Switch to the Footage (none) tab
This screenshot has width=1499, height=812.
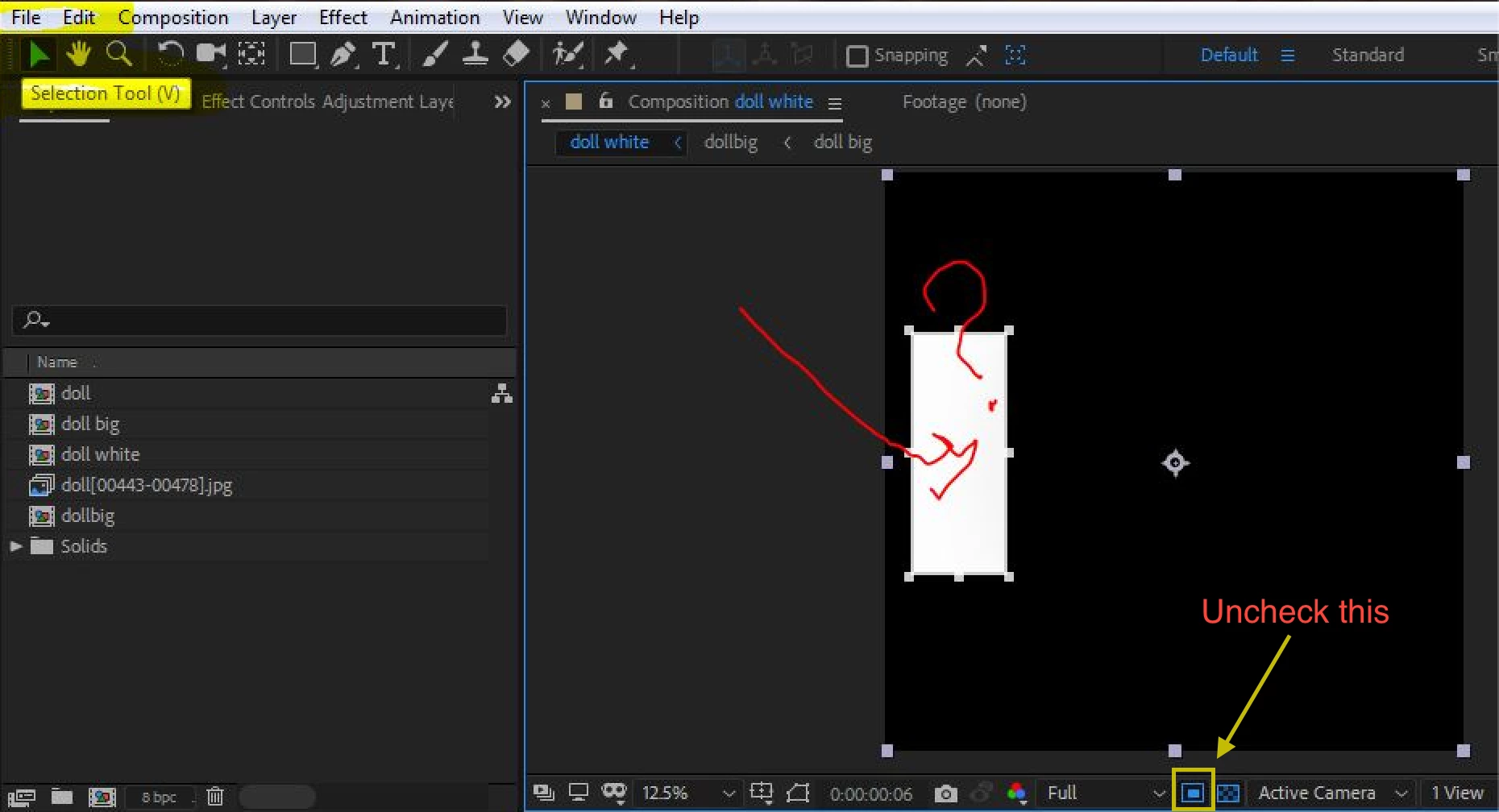click(x=964, y=101)
